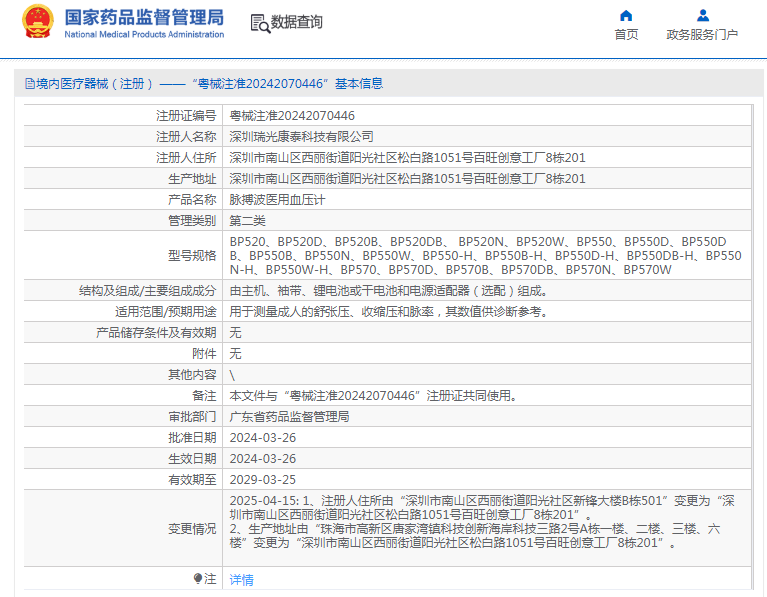Open 政务服务门户 text link

coord(702,35)
